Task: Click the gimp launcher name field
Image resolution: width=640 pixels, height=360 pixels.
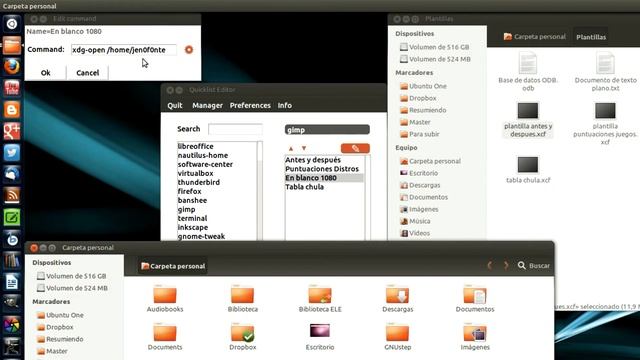Action: tap(327, 130)
